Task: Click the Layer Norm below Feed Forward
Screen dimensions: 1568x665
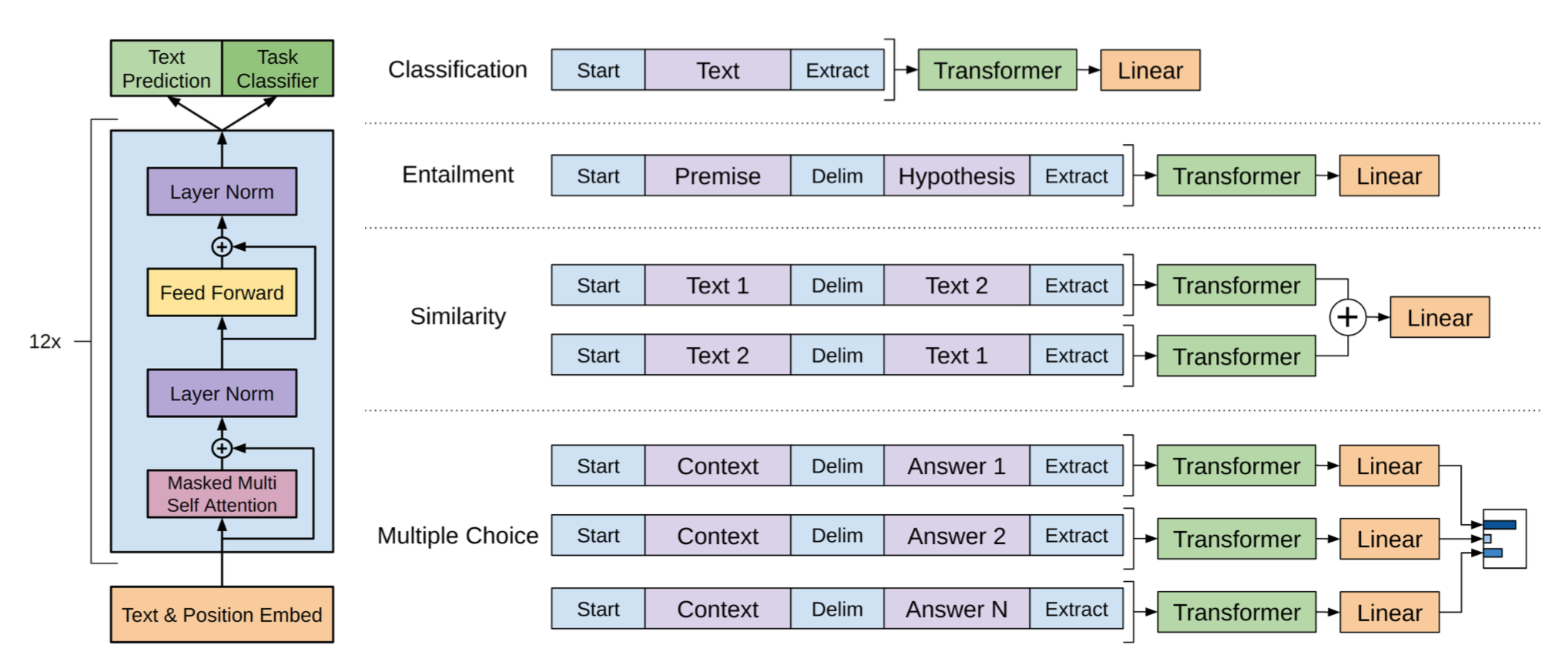Action: [x=222, y=393]
